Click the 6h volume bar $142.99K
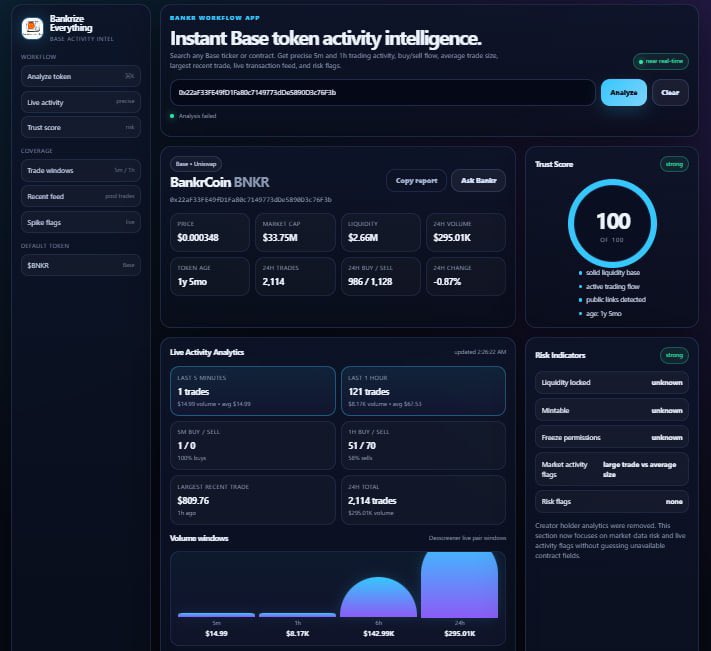Image resolution: width=711 pixels, height=651 pixels. (x=378, y=597)
